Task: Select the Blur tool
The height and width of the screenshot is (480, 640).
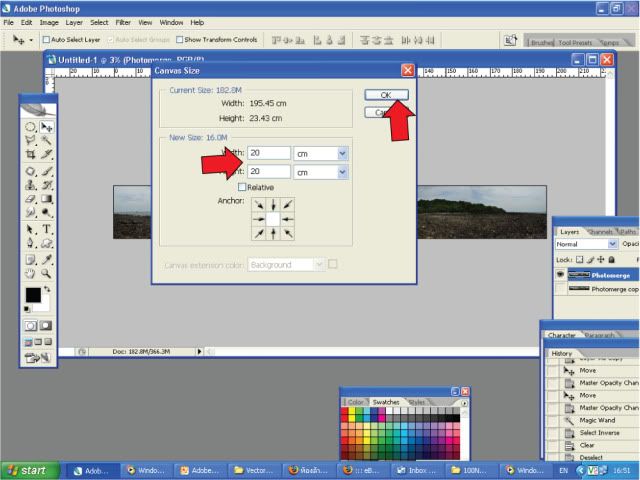Action: [x=30, y=212]
